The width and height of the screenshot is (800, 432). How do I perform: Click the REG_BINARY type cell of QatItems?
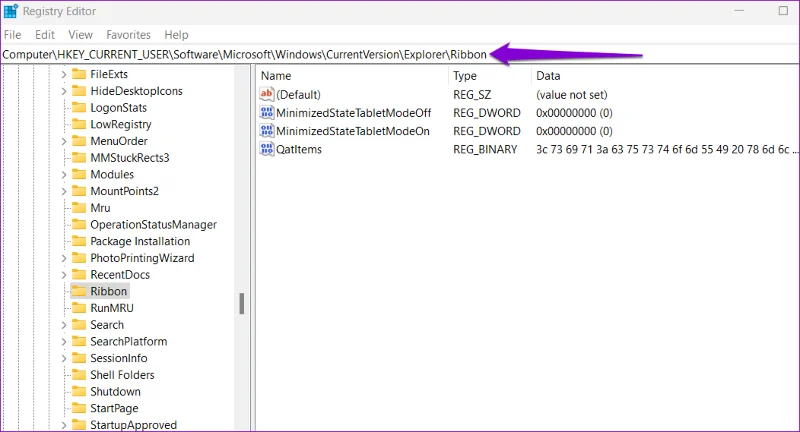pyautogui.click(x=485, y=149)
